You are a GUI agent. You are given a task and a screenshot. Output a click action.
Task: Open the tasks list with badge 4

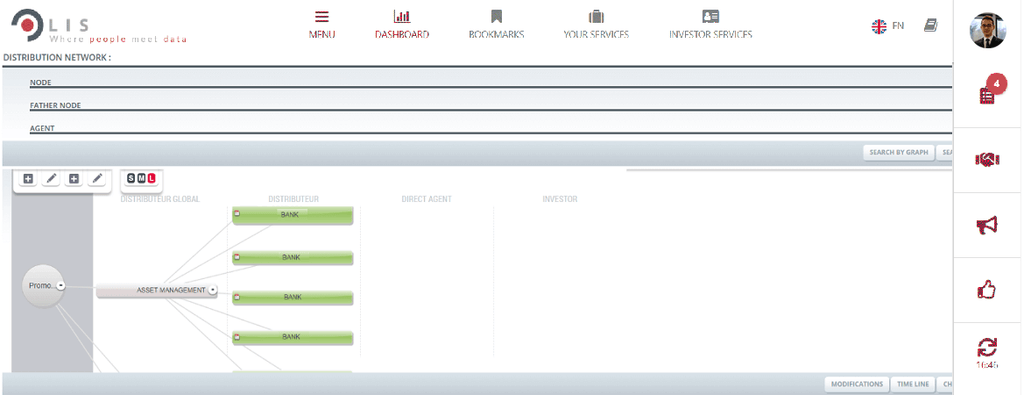click(x=987, y=95)
